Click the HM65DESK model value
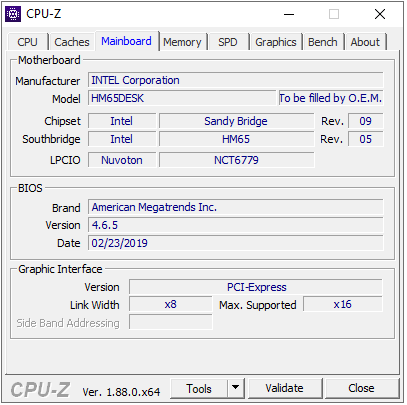407x405 pixels. pos(182,98)
